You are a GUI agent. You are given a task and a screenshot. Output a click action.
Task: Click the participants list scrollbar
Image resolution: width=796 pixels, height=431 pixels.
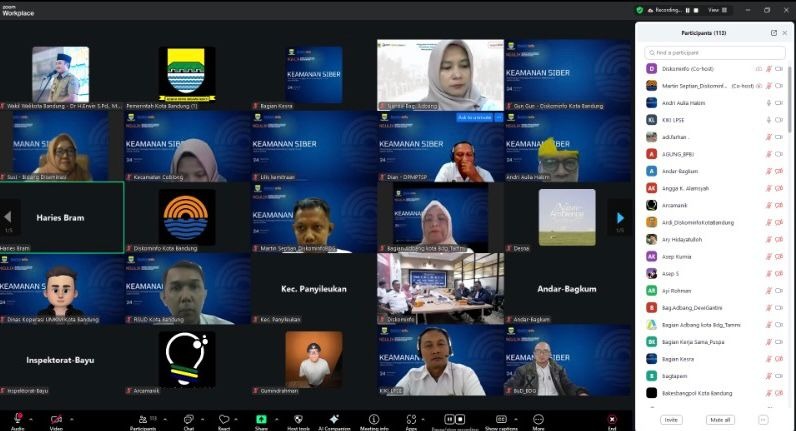[789, 99]
